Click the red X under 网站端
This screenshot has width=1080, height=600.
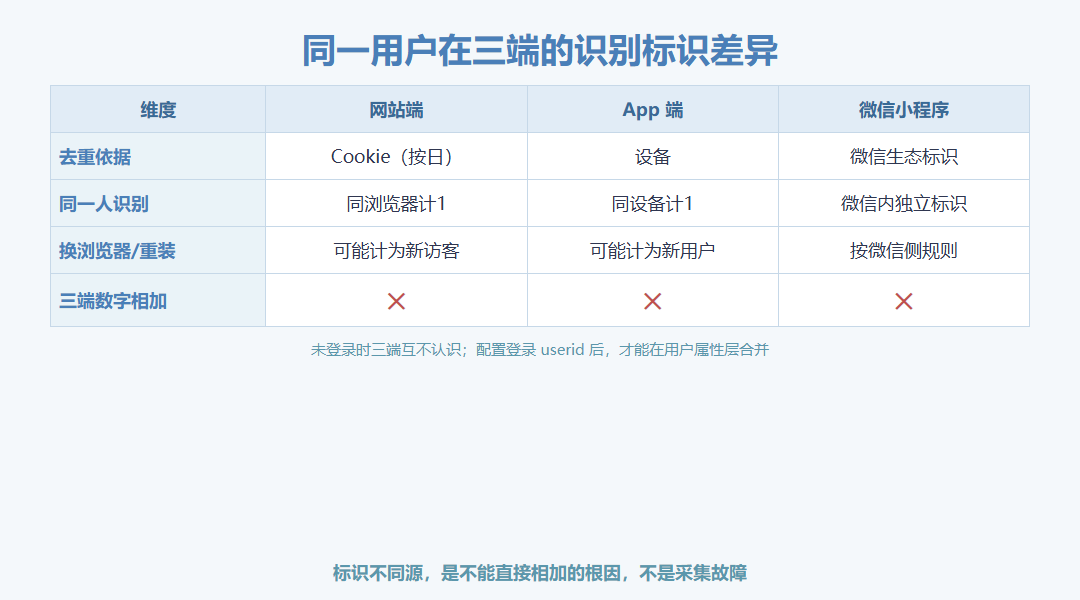click(396, 301)
